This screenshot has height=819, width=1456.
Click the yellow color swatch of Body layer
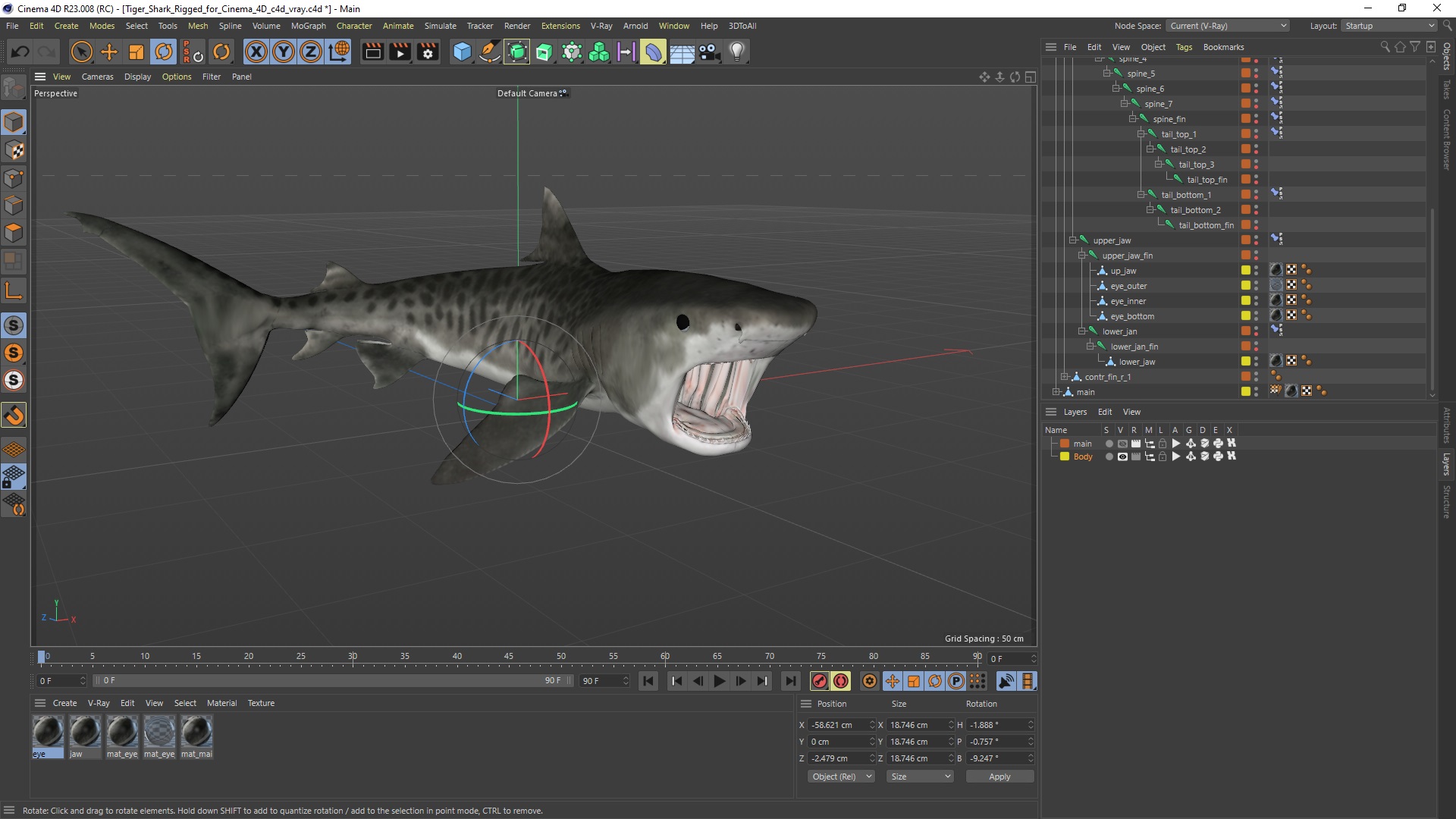pos(1065,457)
